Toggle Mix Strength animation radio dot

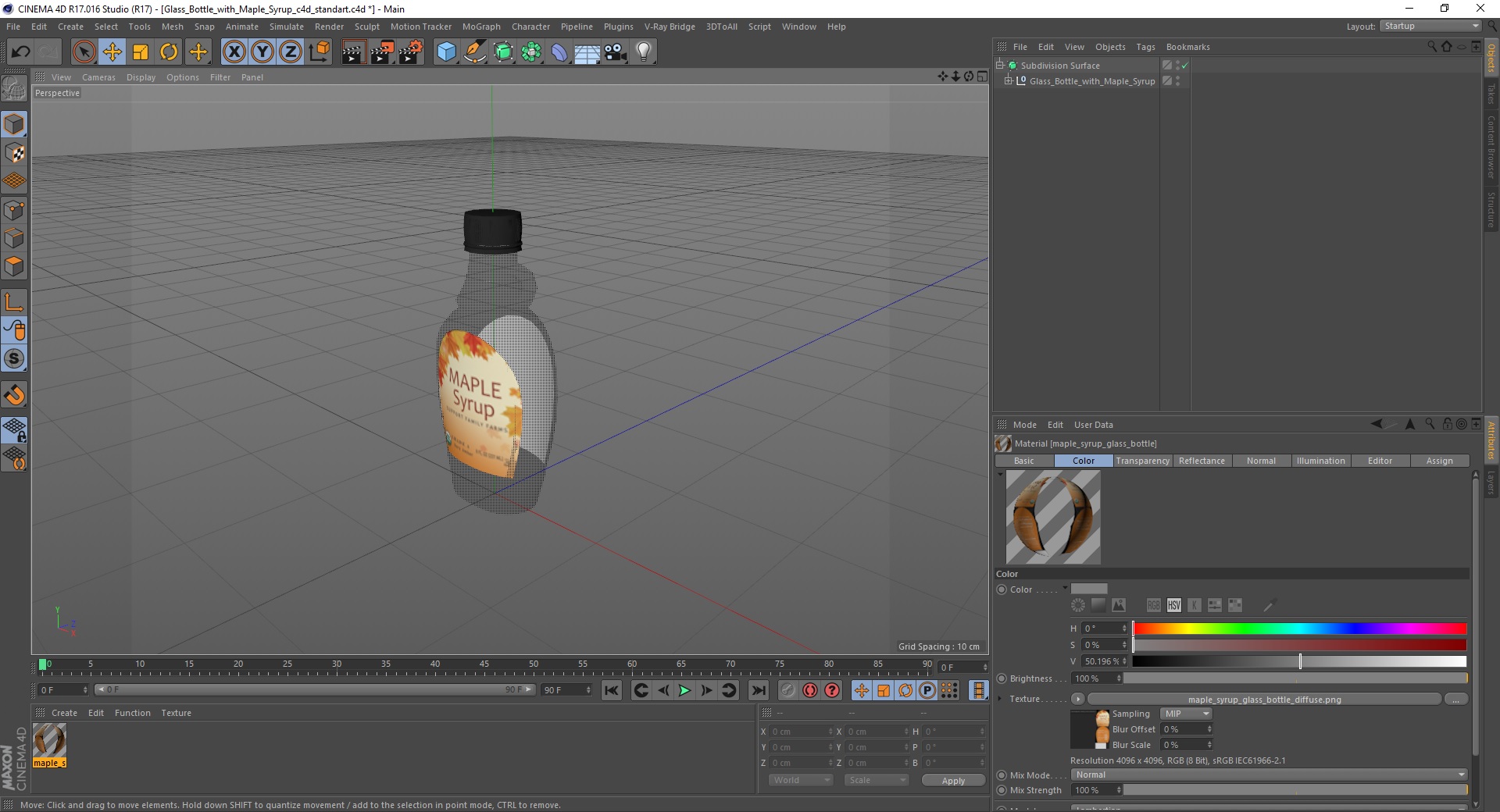coord(1002,790)
